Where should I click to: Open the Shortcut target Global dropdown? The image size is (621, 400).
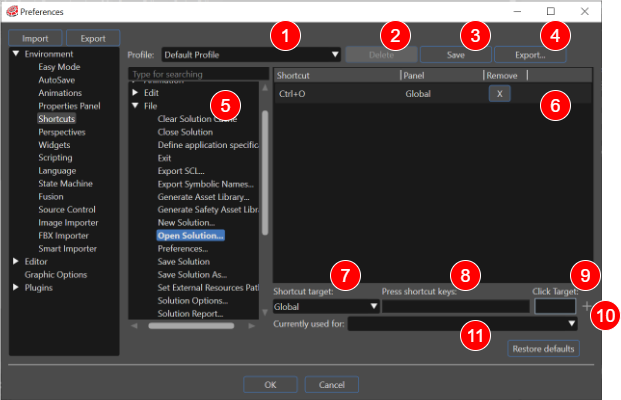point(326,307)
